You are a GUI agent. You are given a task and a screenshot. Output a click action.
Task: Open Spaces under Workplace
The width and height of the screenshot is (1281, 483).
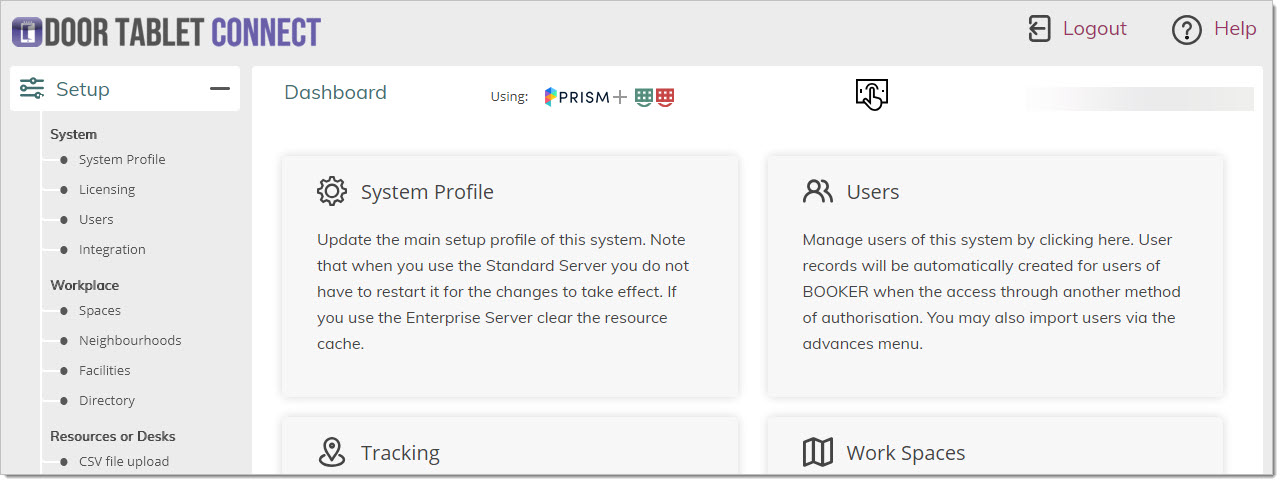pos(100,310)
